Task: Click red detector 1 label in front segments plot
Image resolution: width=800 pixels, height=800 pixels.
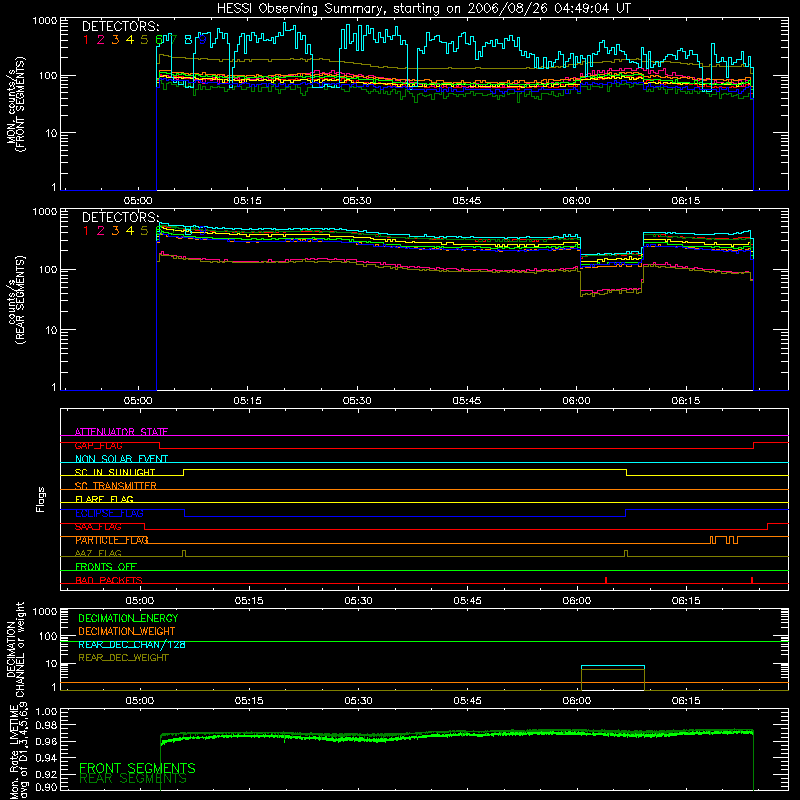Action: 86,39
